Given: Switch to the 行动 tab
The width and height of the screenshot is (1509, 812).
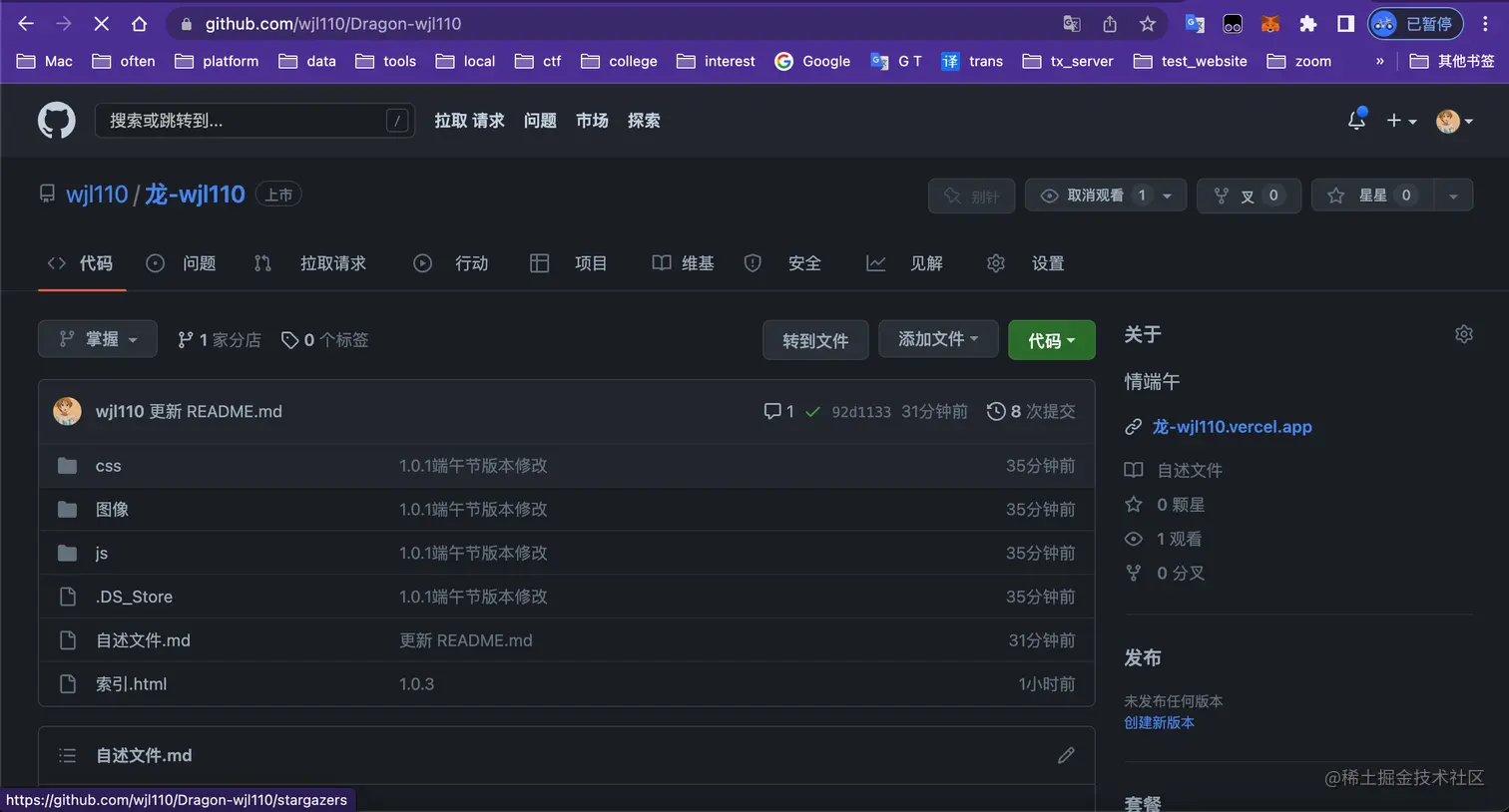Looking at the screenshot, I should (451, 263).
